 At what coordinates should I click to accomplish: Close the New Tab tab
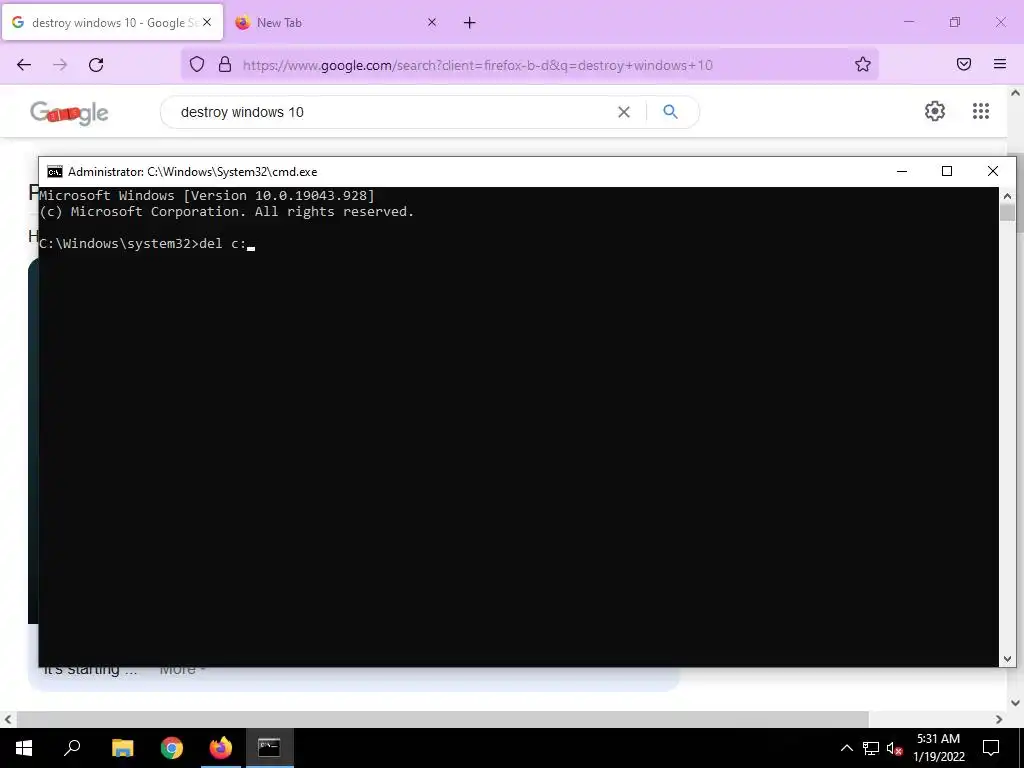pyautogui.click(x=432, y=22)
